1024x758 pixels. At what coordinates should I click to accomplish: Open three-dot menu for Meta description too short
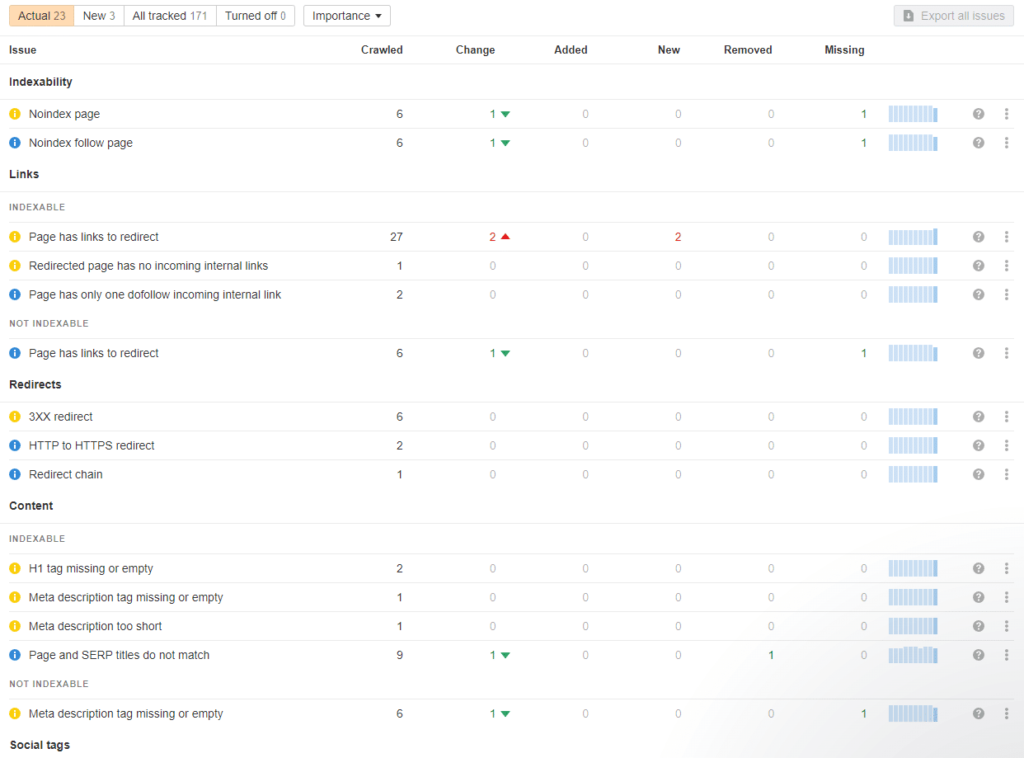click(x=1006, y=627)
